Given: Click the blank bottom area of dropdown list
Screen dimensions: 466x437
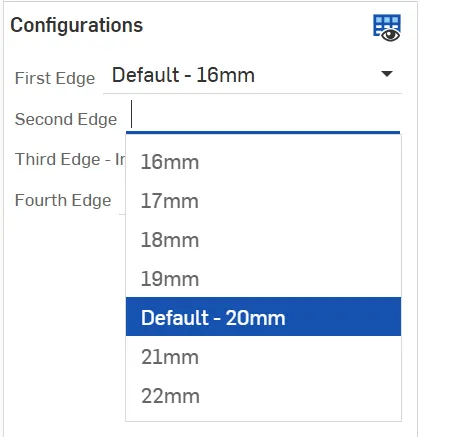Looking at the screenshot, I should pos(263,418).
